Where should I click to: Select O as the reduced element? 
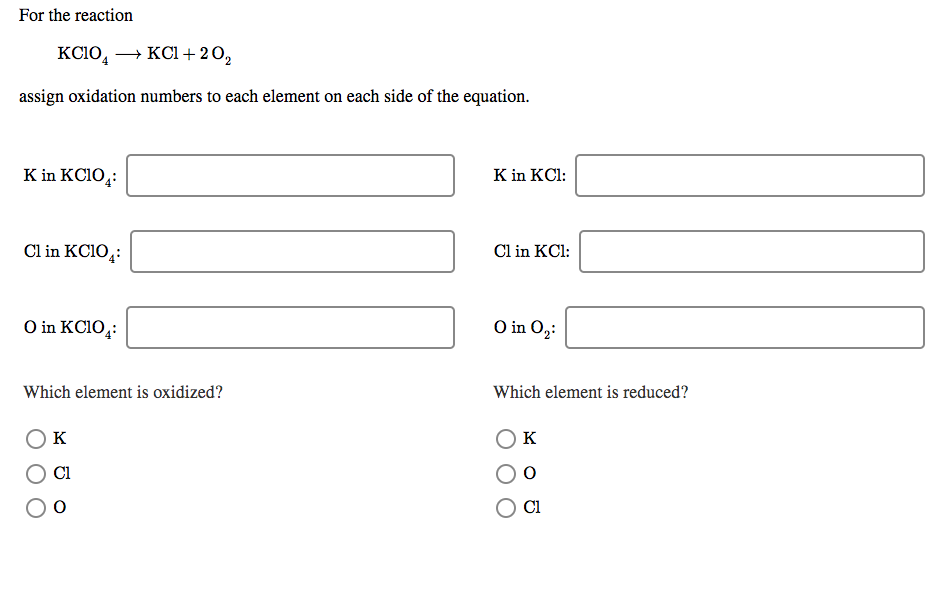(505, 473)
